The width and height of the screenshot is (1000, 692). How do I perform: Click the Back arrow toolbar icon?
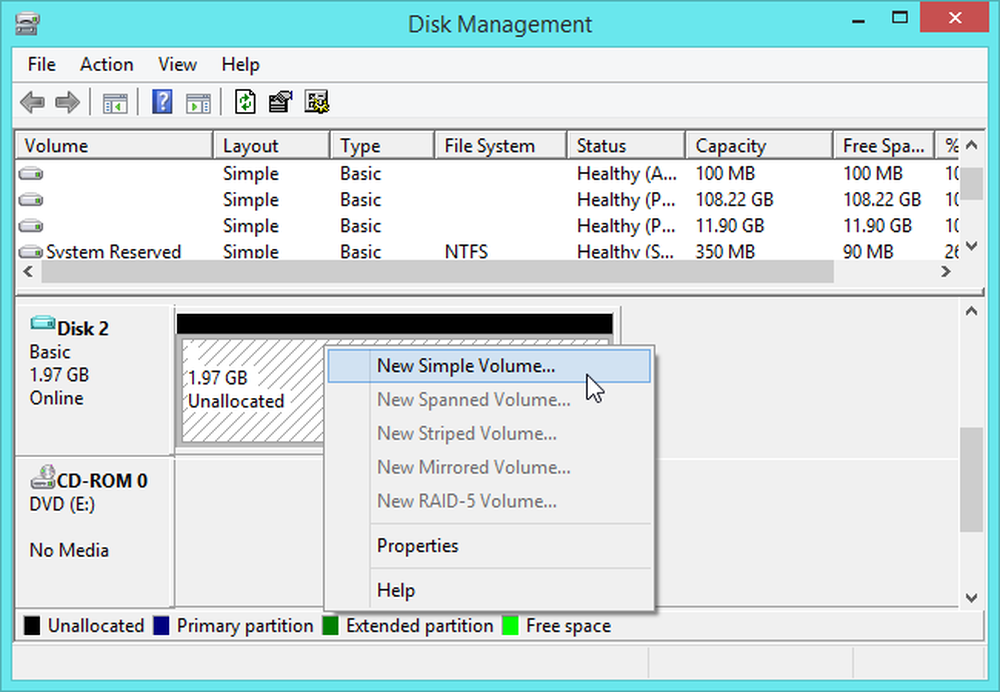(32, 102)
